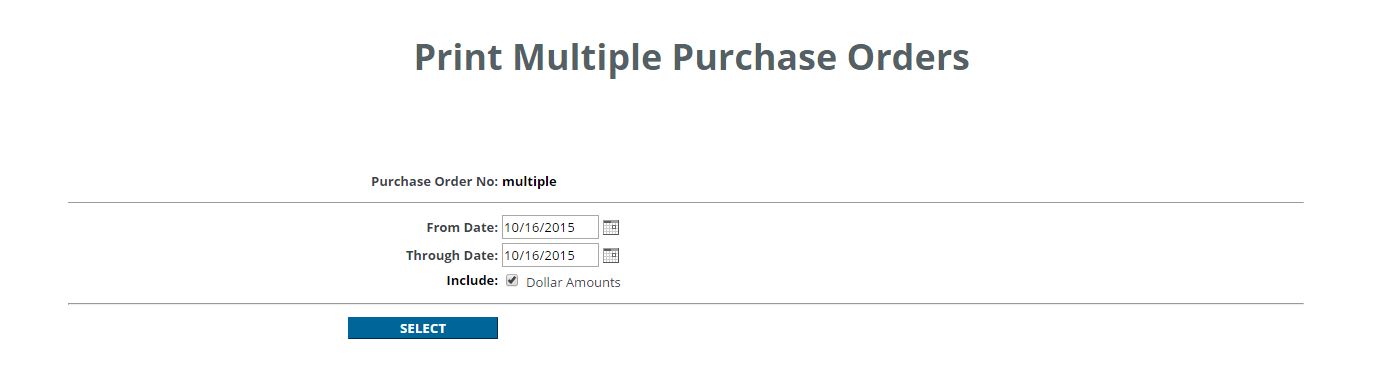
Task: Click the 'Through Date:' label
Action: (452, 255)
